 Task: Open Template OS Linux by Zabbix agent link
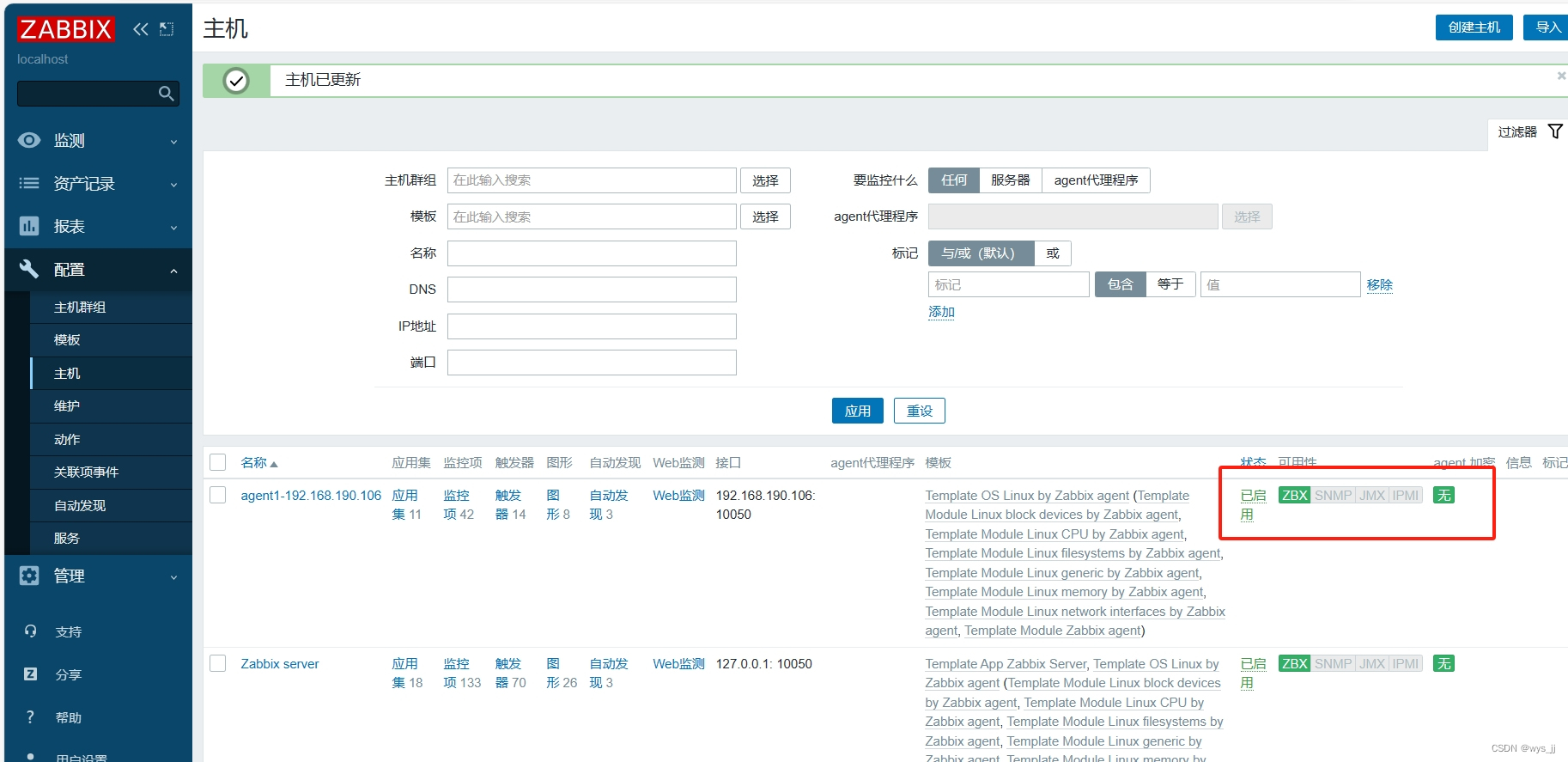[1027, 496]
